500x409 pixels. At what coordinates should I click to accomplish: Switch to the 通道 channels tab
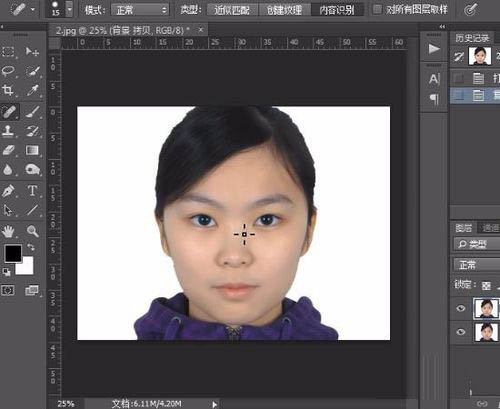[490, 228]
